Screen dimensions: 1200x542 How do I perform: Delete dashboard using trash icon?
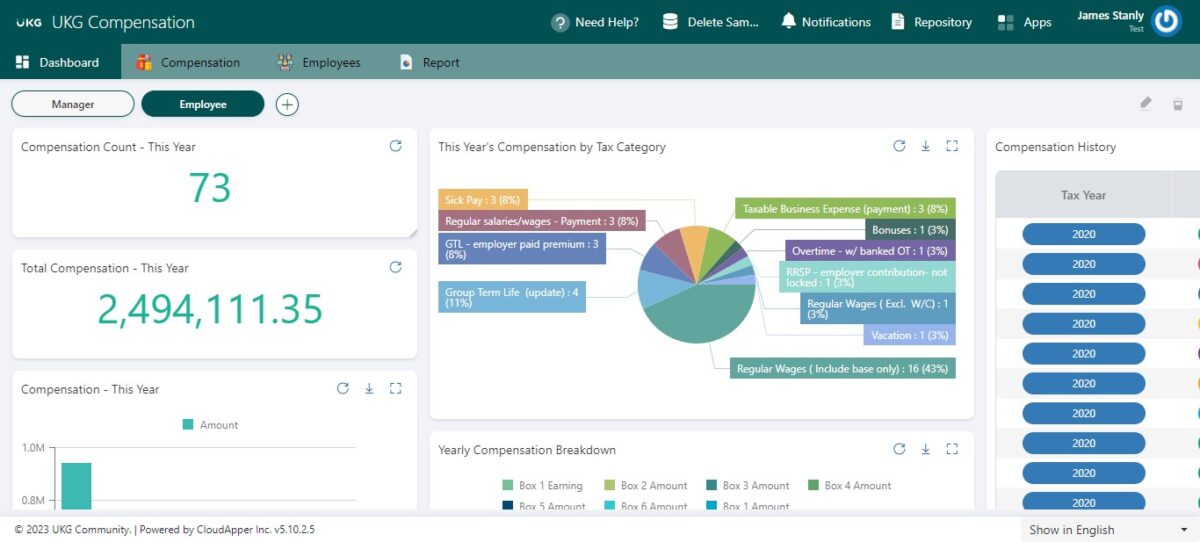[1177, 104]
